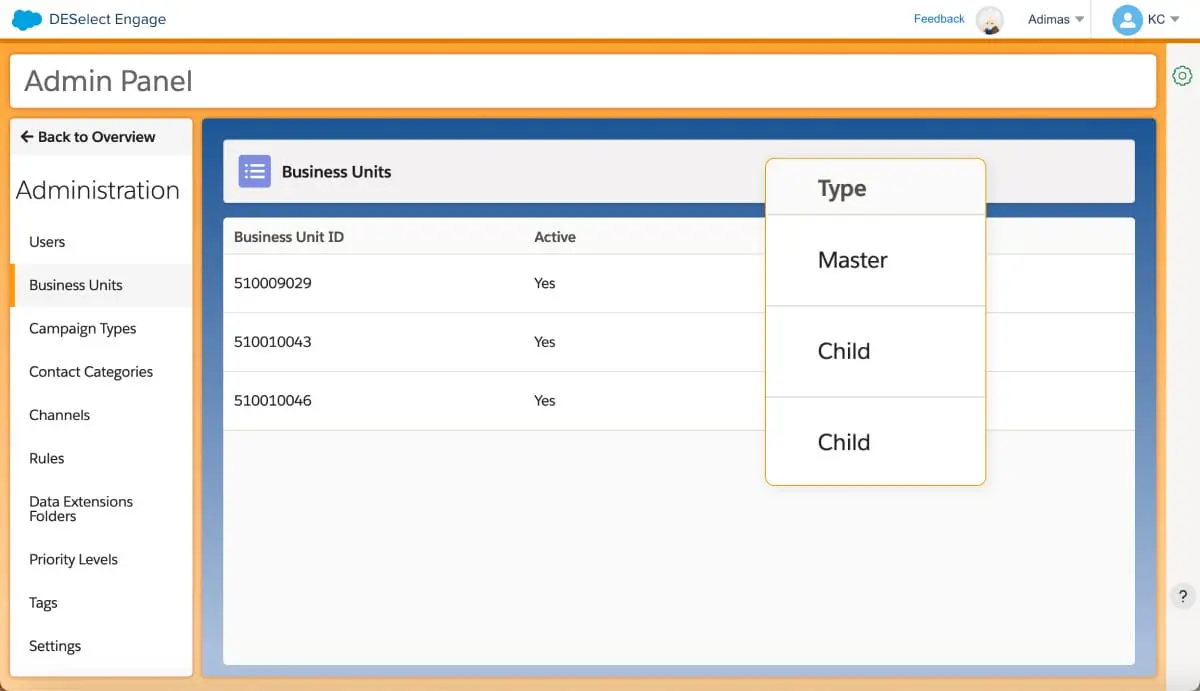Open the Tags admin page
This screenshot has width=1200, height=691.
43,603
